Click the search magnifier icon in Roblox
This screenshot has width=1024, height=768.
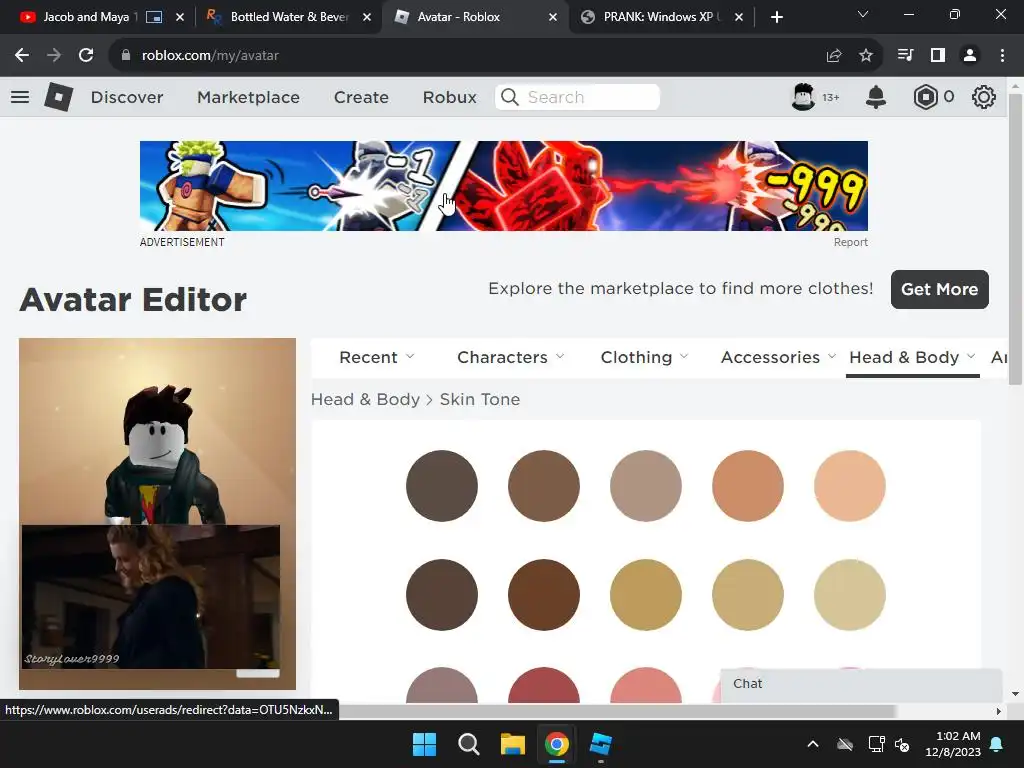[509, 97]
